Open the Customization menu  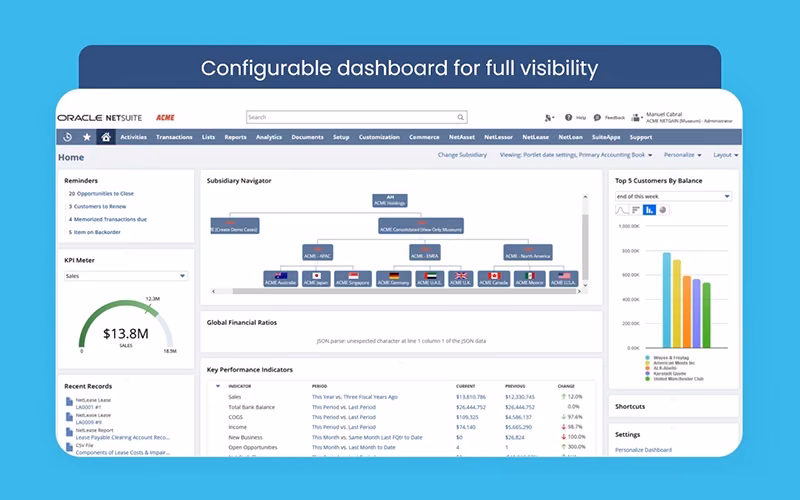point(379,137)
